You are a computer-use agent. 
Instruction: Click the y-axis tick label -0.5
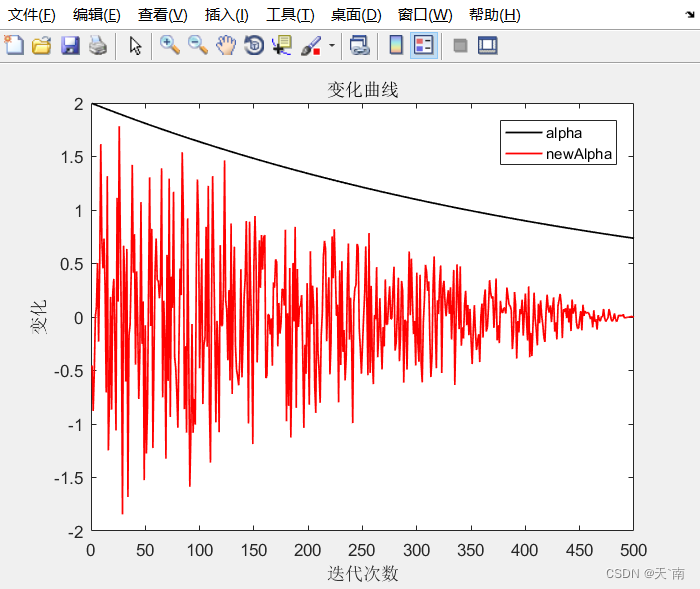click(69, 372)
